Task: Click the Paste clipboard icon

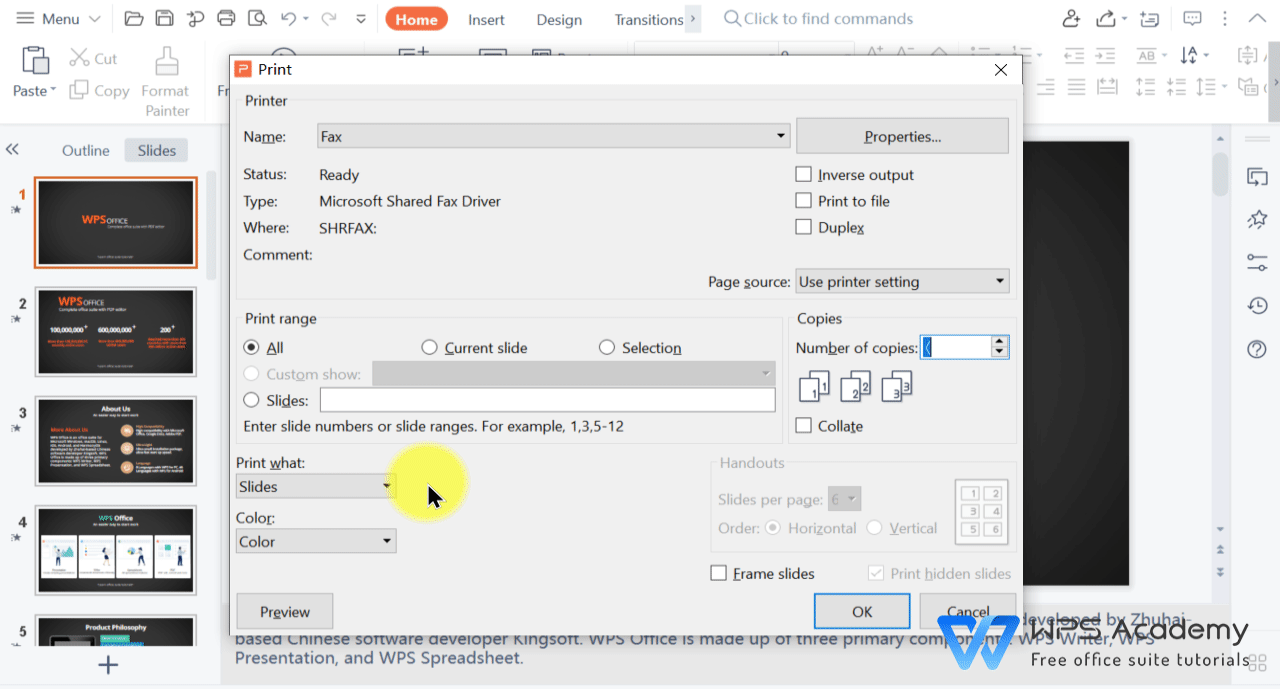Action: pos(35,60)
